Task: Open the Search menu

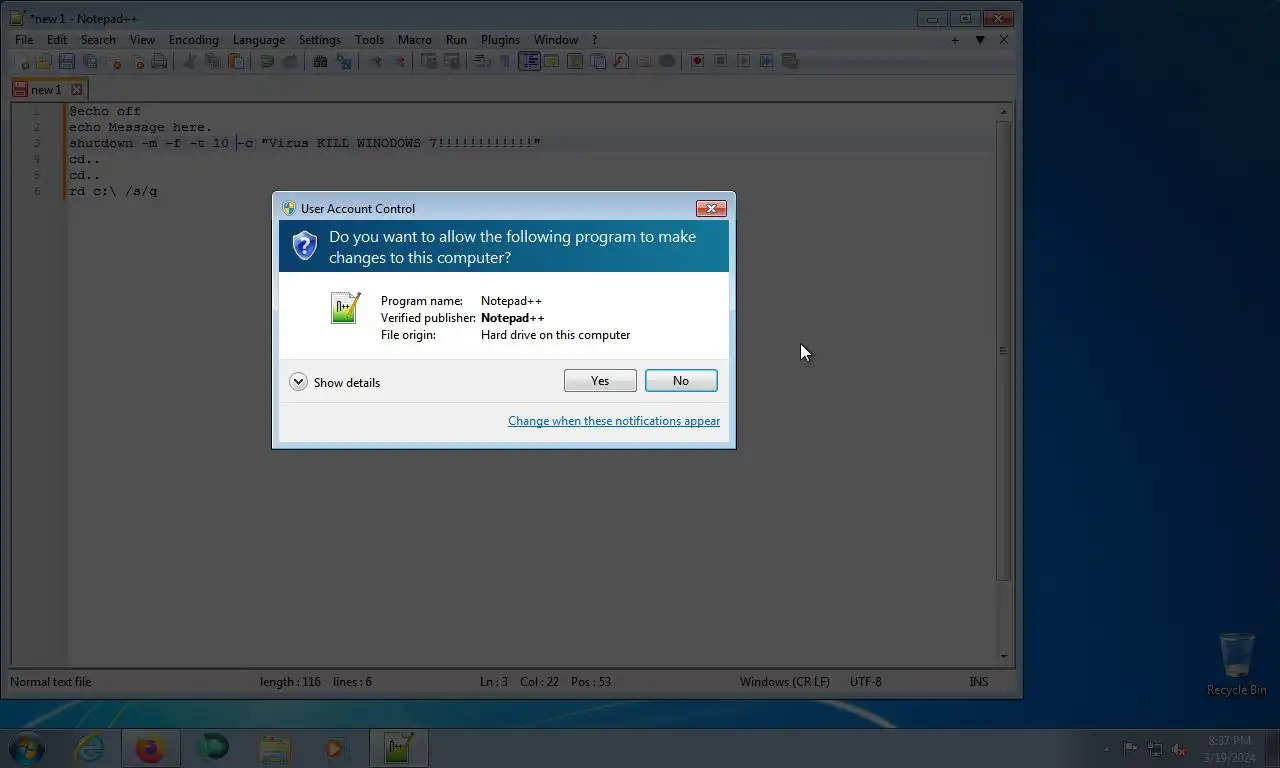Action: coord(98,40)
